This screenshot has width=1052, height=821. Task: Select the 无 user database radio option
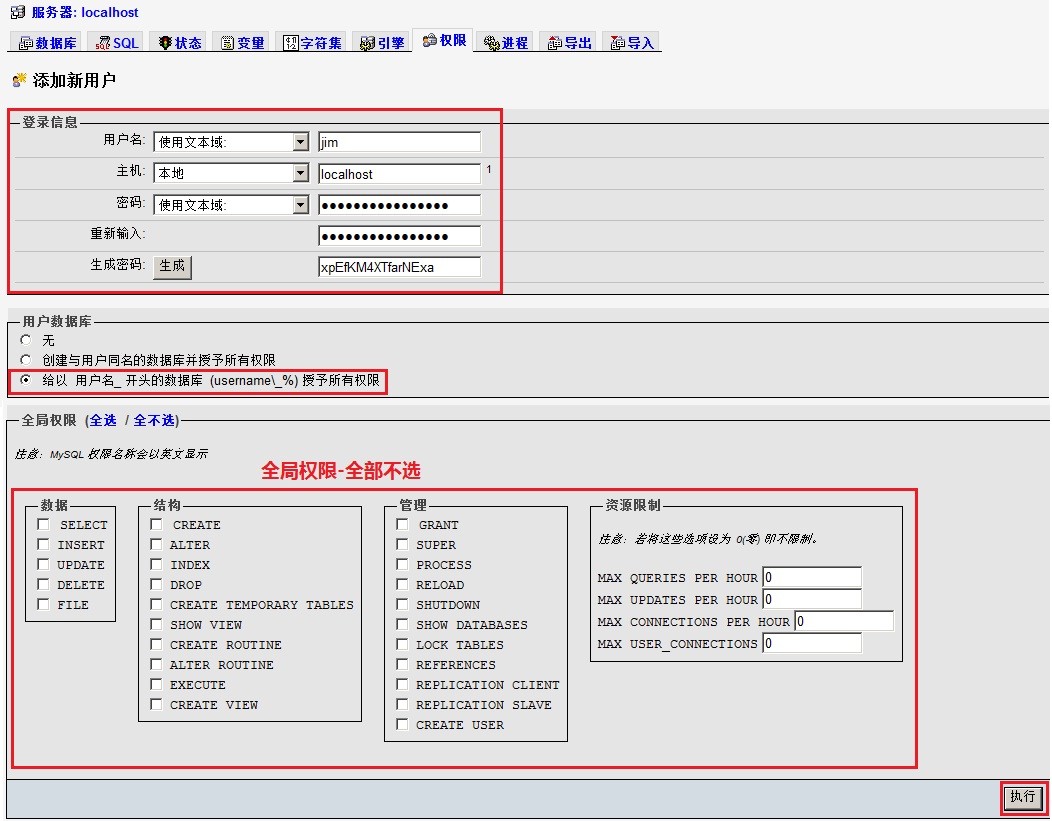pos(26,340)
